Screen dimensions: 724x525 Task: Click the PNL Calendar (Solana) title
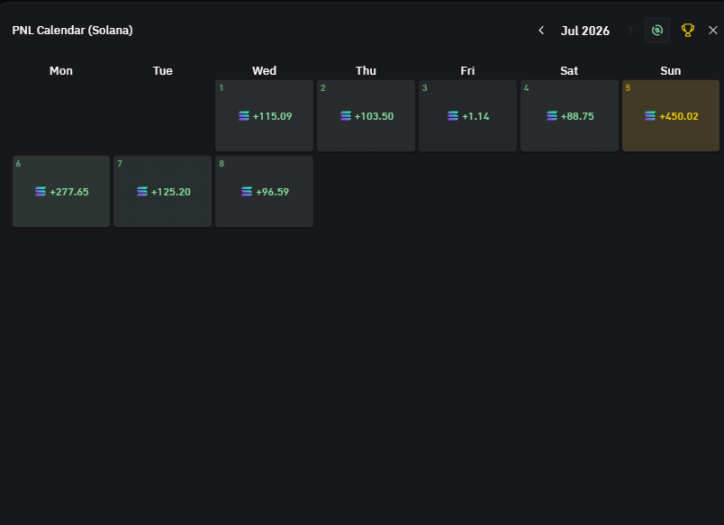[72, 30]
